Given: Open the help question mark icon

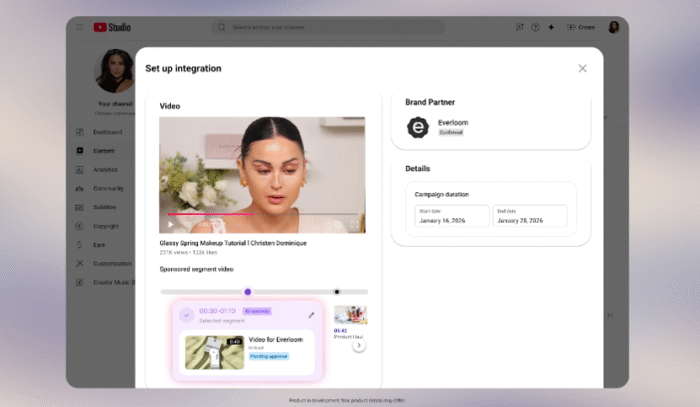Looking at the screenshot, I should tap(535, 27).
